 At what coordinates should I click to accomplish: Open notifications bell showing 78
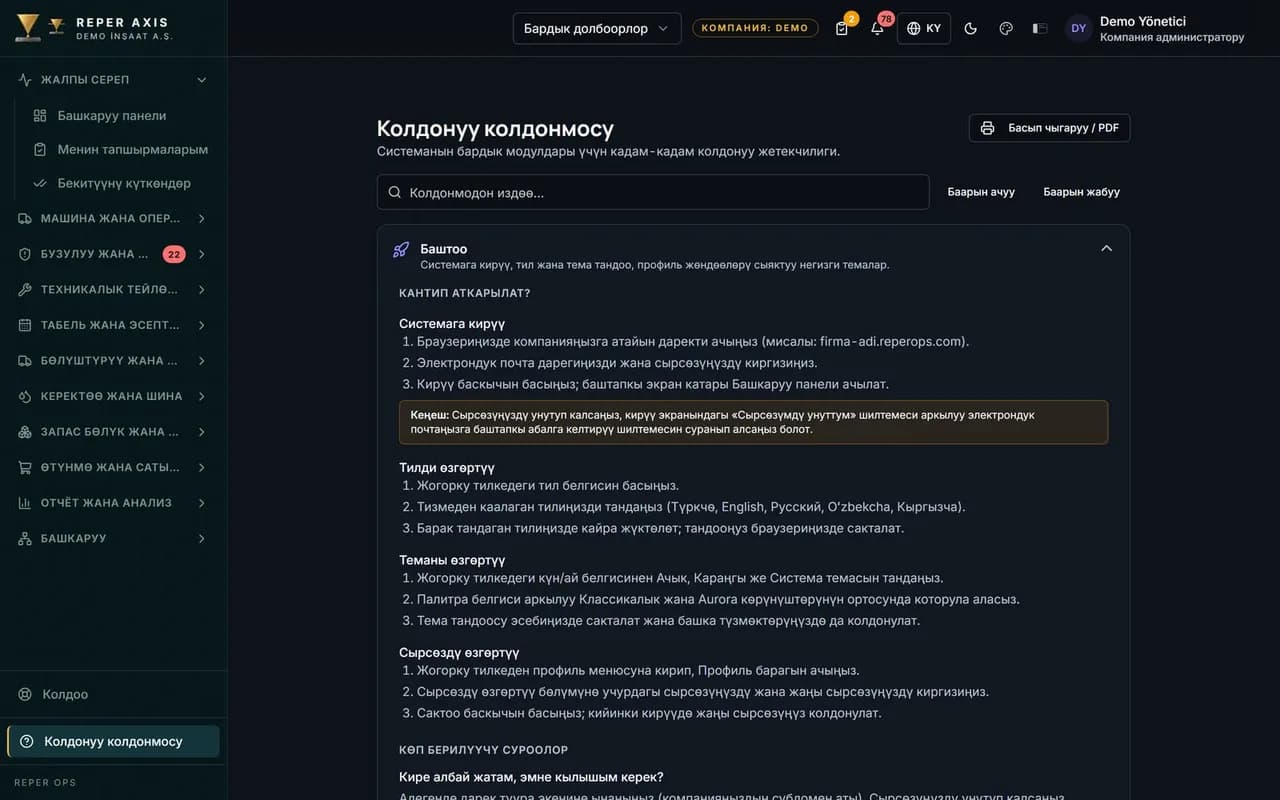point(877,28)
